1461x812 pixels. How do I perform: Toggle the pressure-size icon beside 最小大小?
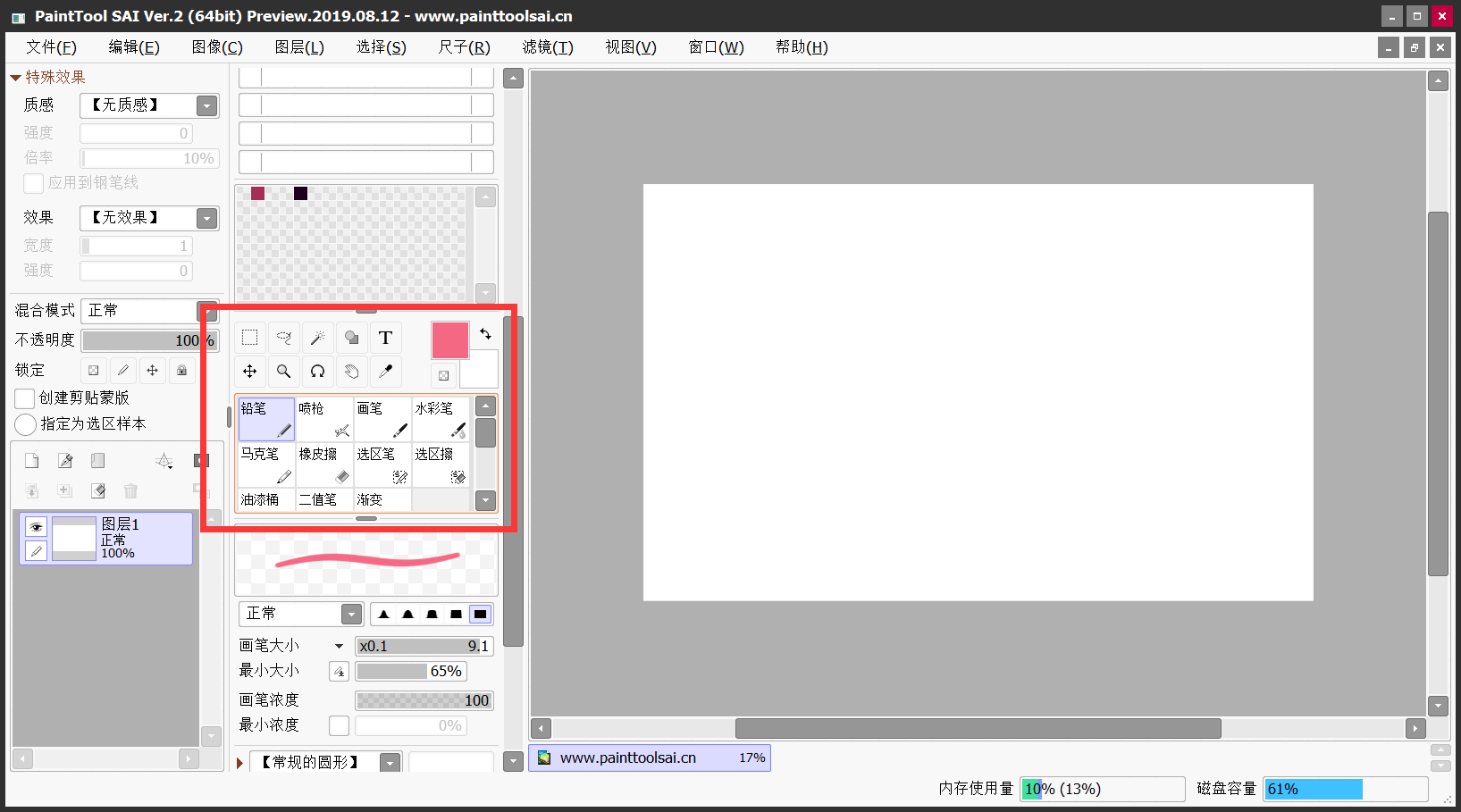[x=339, y=672]
